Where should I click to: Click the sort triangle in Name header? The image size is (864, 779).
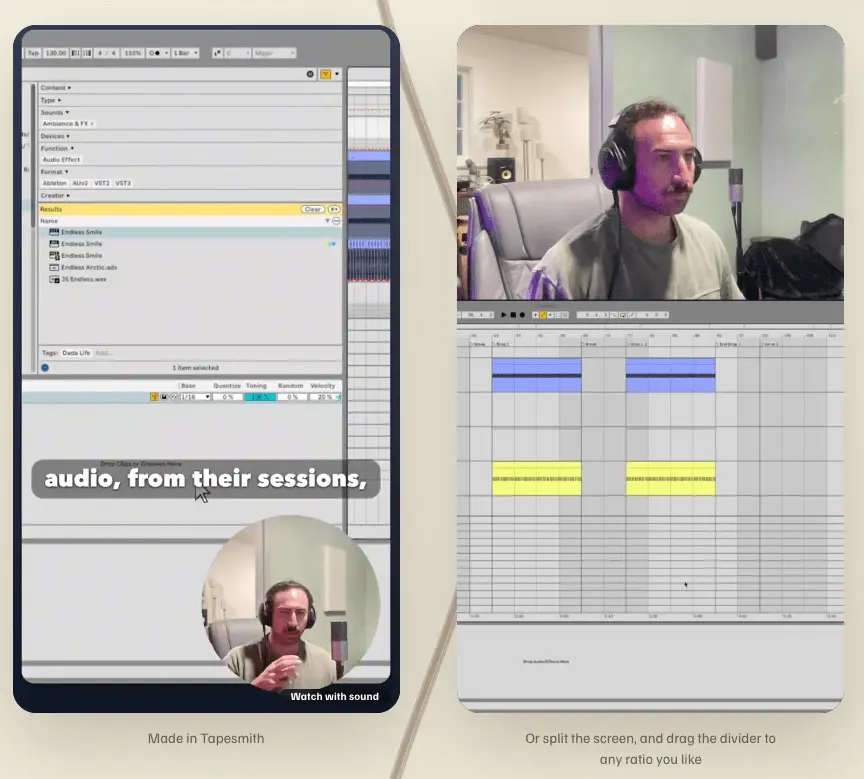point(327,221)
